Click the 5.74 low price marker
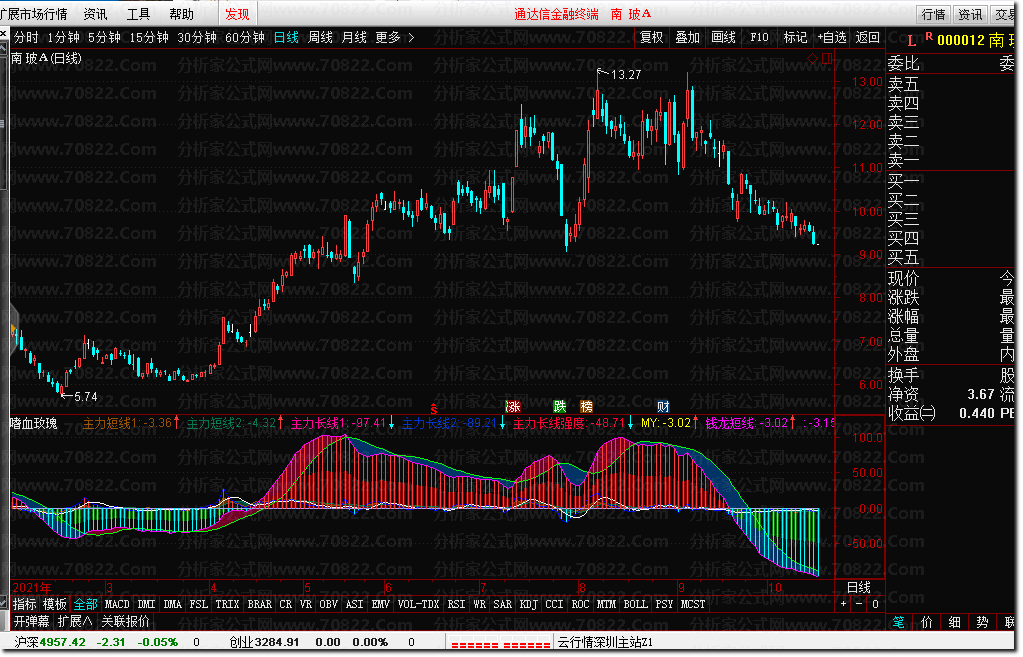1023x657 pixels. pyautogui.click(x=85, y=397)
